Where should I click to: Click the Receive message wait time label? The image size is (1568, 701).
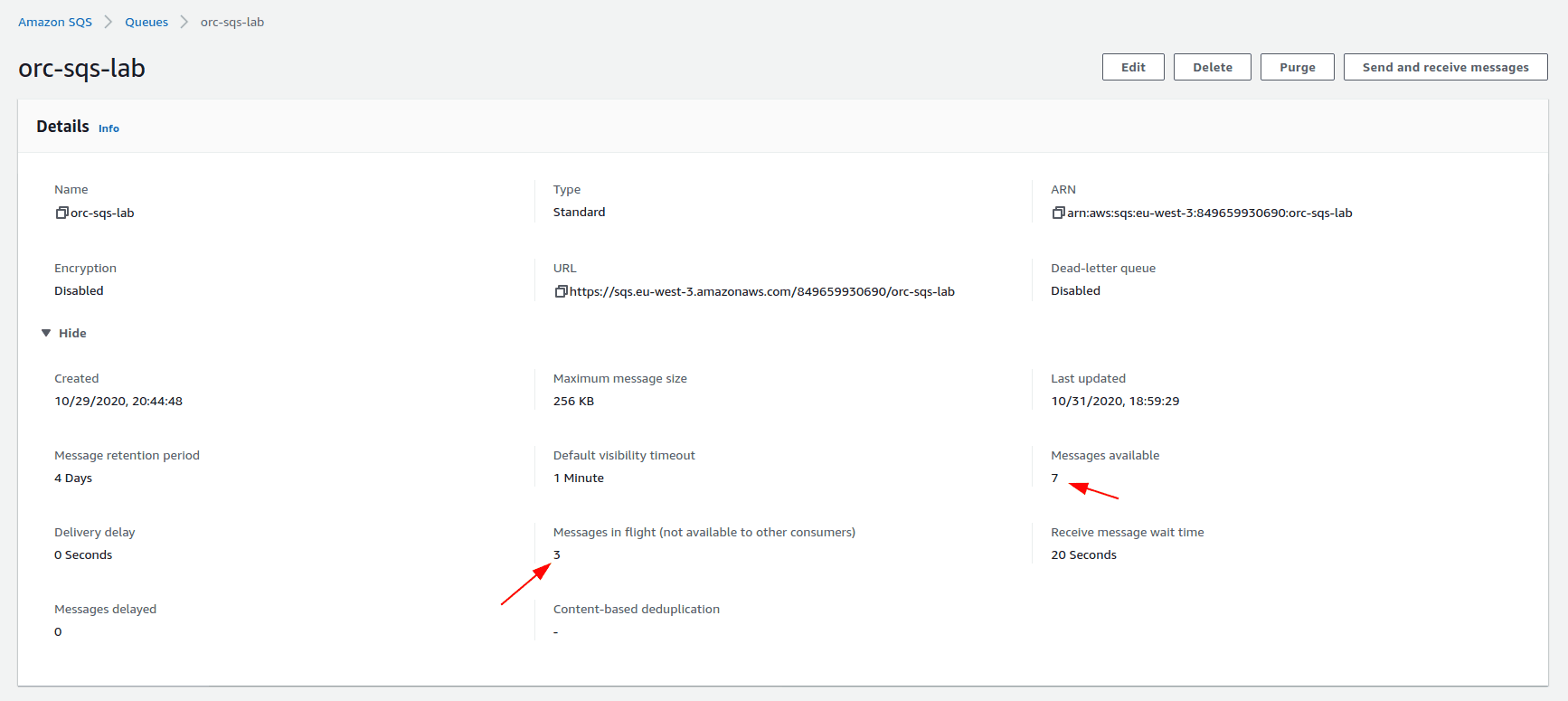point(1127,532)
